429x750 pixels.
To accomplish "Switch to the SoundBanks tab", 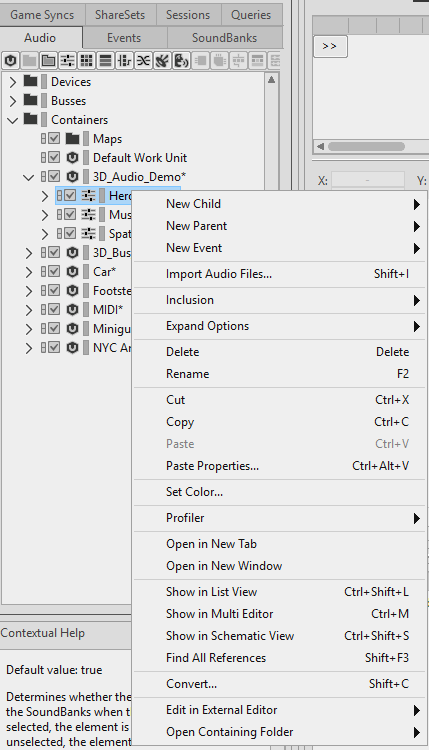I will (x=224, y=38).
